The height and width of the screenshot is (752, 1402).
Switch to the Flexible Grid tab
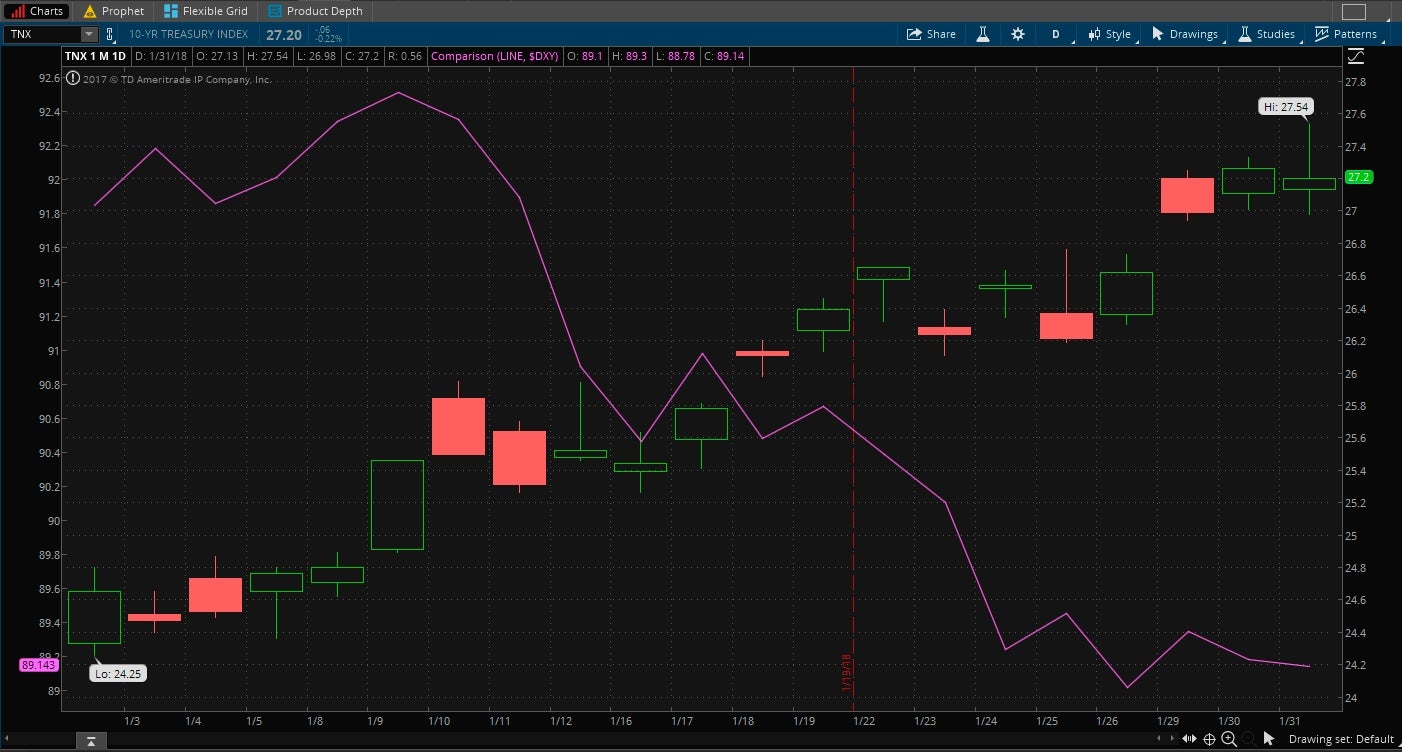click(208, 11)
